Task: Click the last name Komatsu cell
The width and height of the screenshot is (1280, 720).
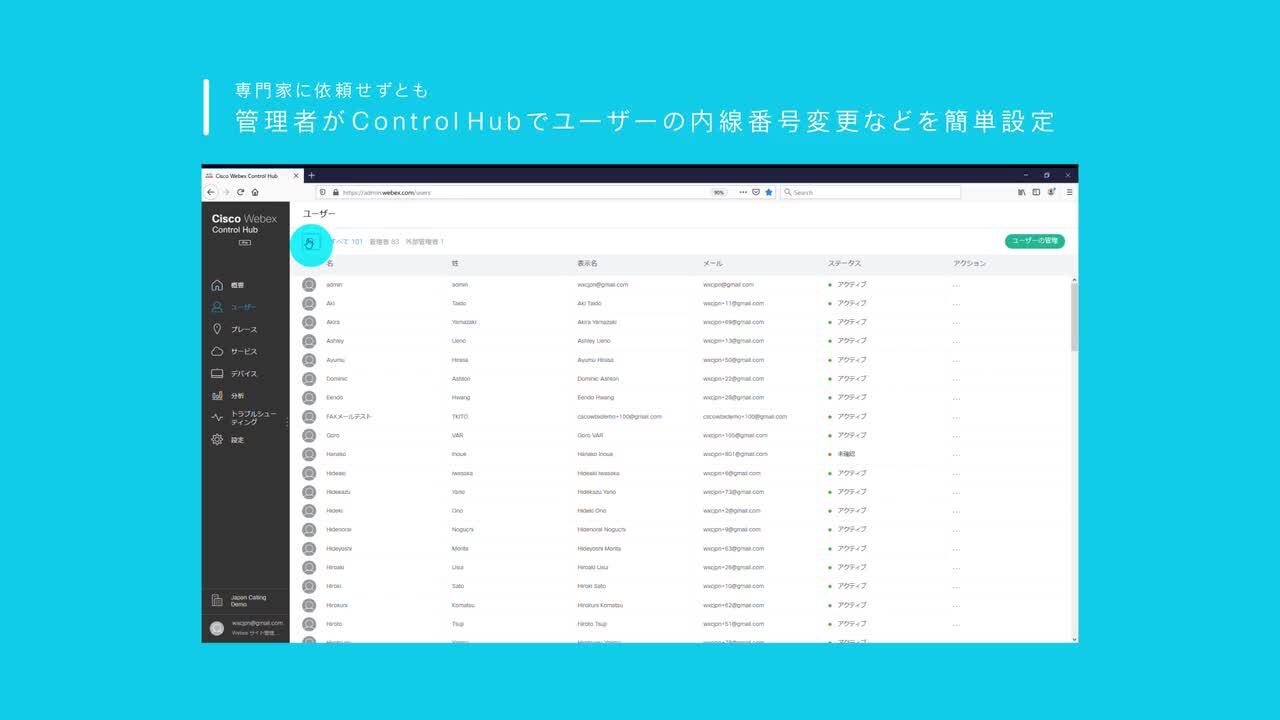Action: [x=463, y=605]
